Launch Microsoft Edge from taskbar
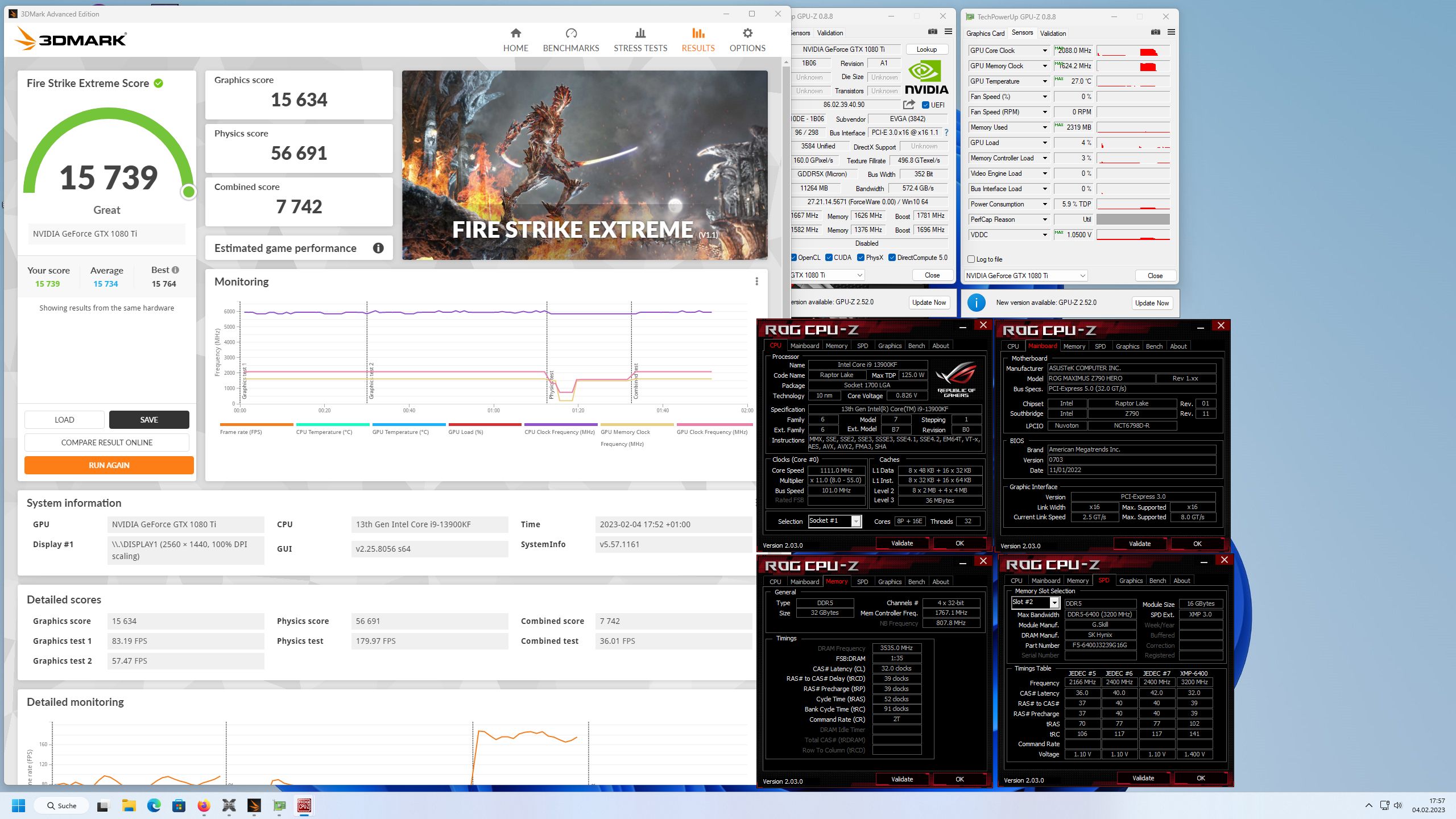The height and width of the screenshot is (819, 1456). click(154, 805)
